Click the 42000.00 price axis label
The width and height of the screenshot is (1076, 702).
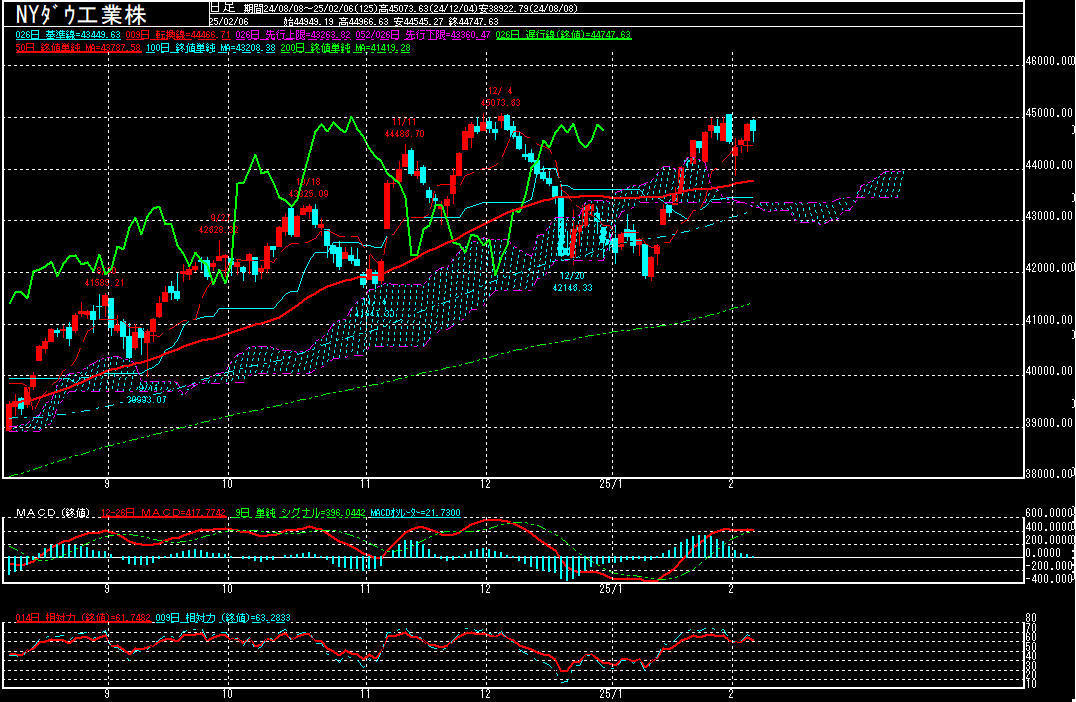pos(1049,268)
